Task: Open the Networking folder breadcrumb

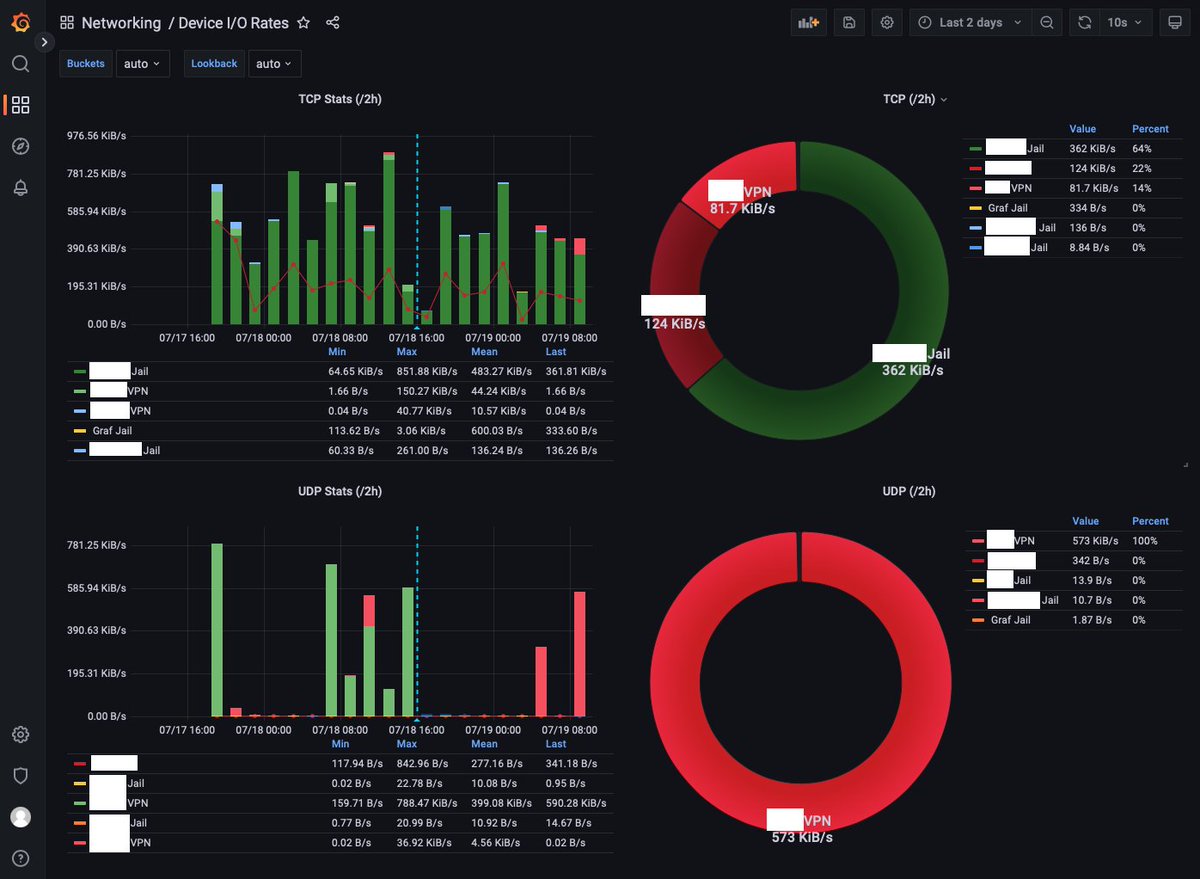Action: coord(121,22)
